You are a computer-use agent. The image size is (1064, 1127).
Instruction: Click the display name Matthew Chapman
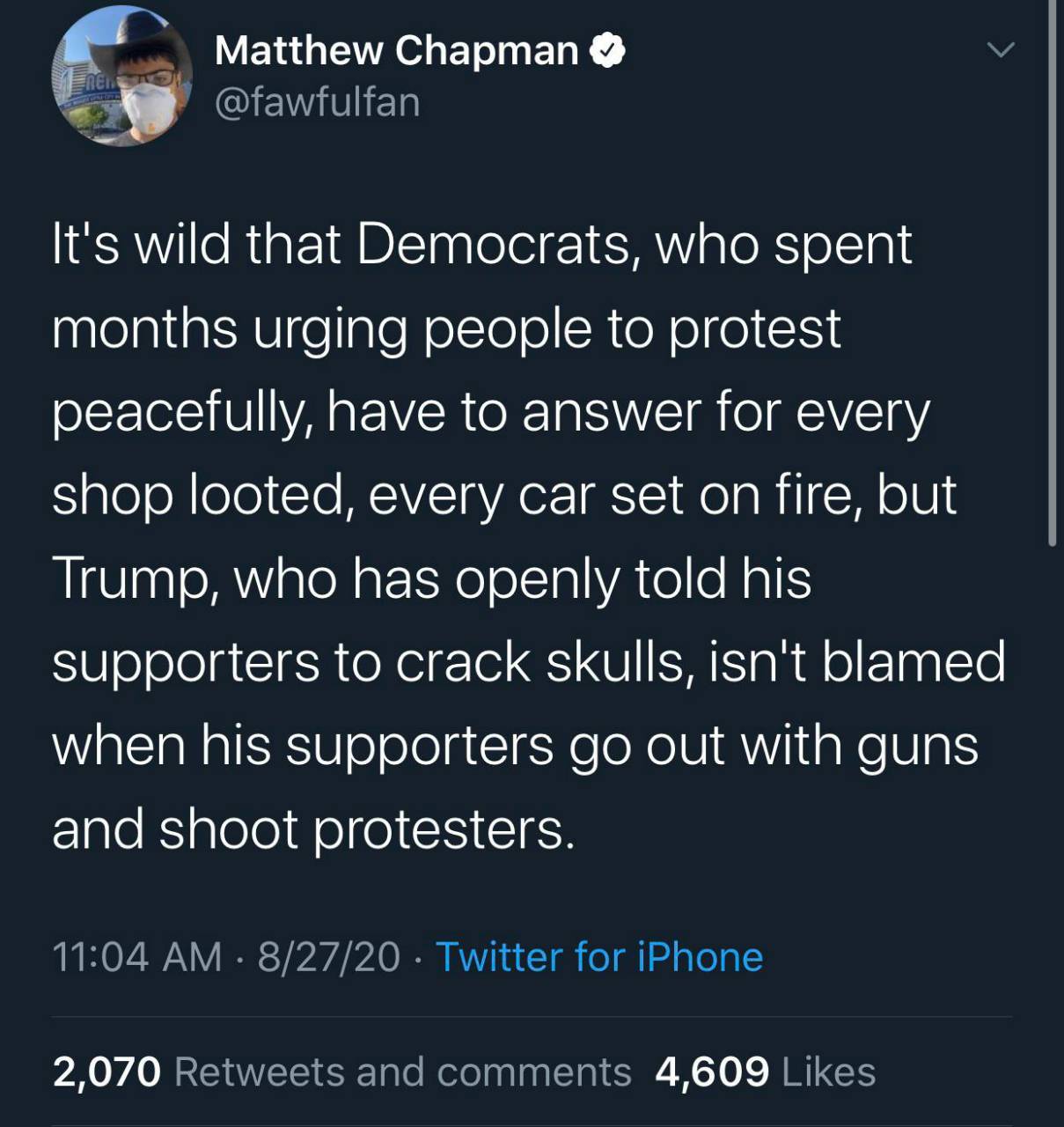396,50
